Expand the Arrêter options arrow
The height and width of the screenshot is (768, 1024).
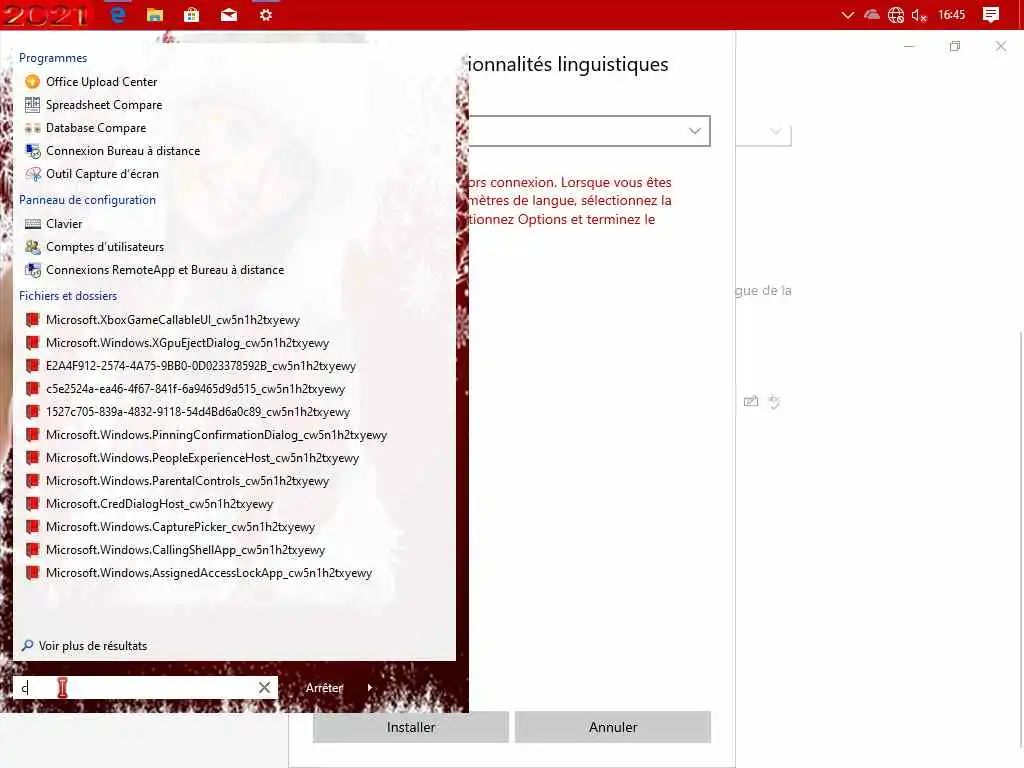(370, 688)
